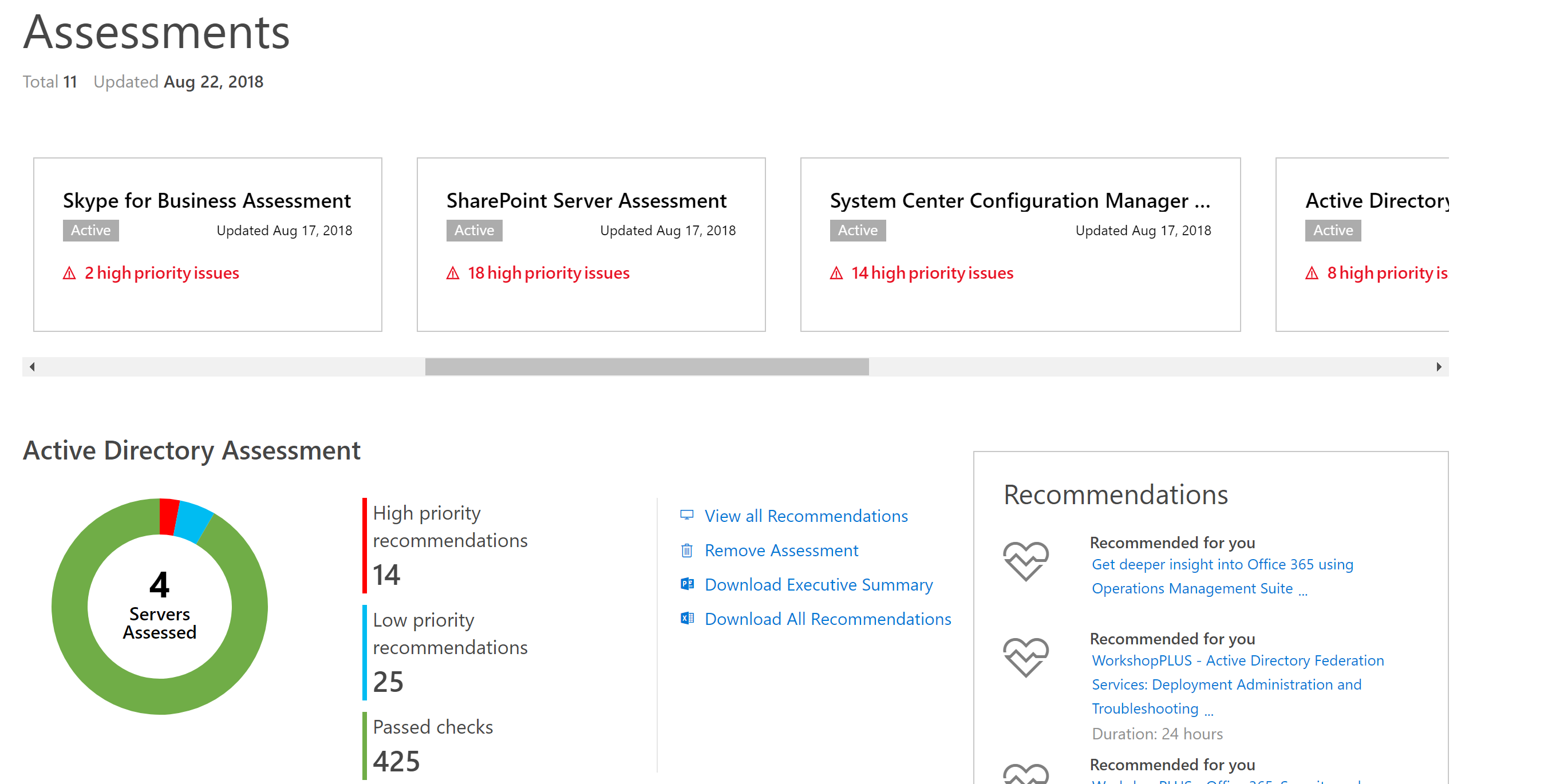Click the Active status badge on SharePoint Server Assessment
Image resolution: width=1544 pixels, height=784 pixels.
point(473,230)
